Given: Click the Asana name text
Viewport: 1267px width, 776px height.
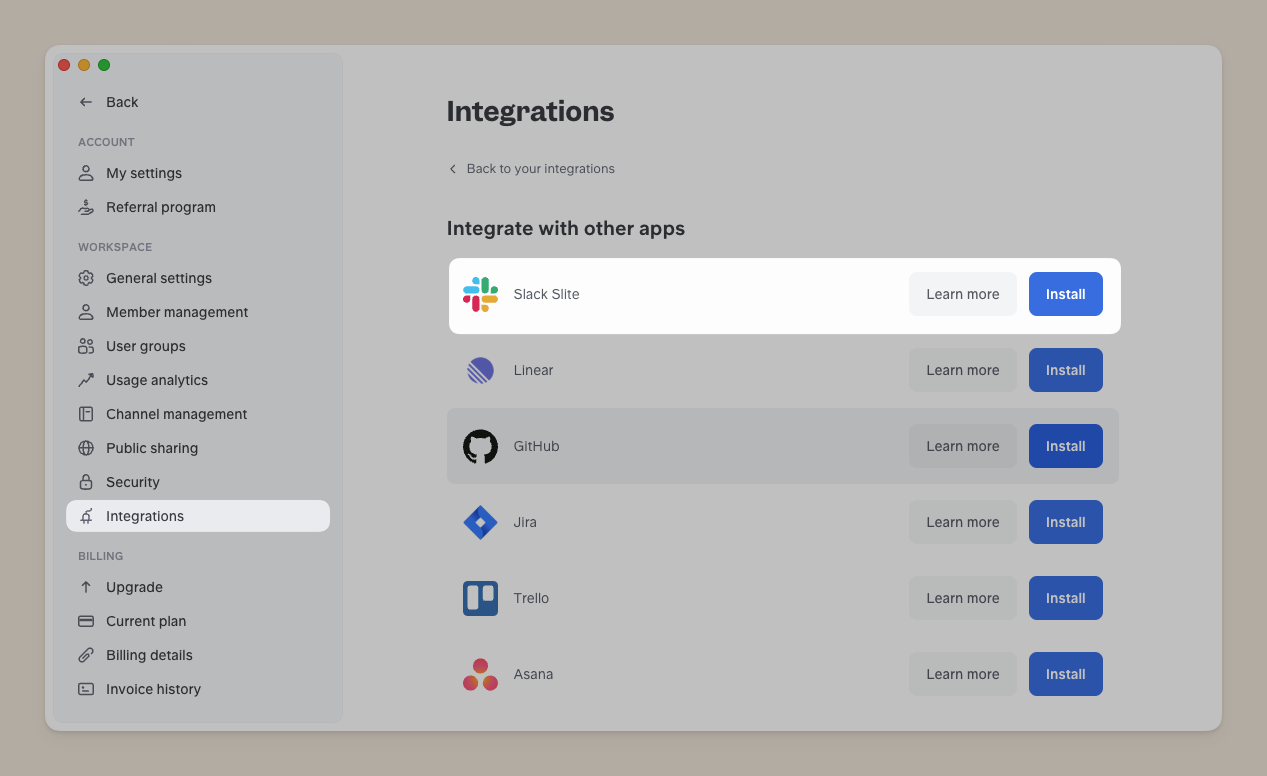Looking at the screenshot, I should tap(533, 674).
